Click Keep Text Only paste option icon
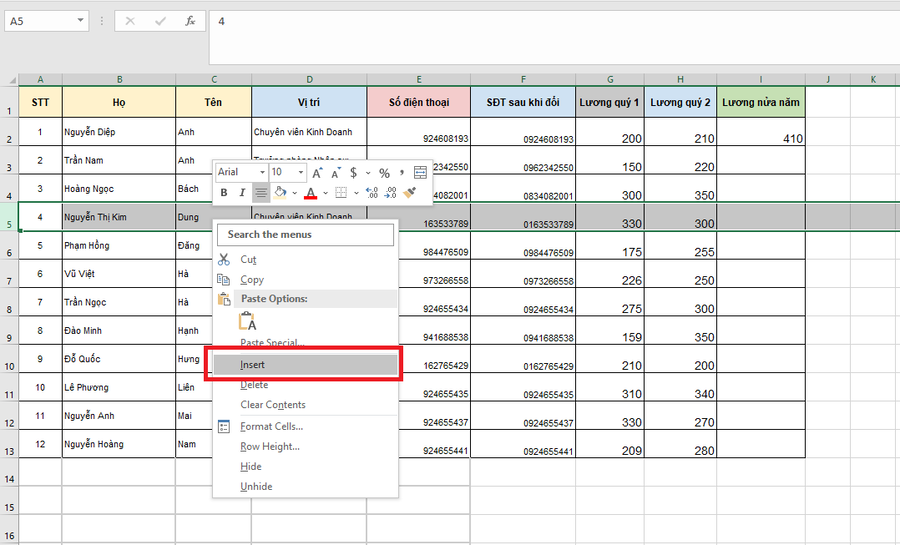900x545 pixels. point(247,321)
